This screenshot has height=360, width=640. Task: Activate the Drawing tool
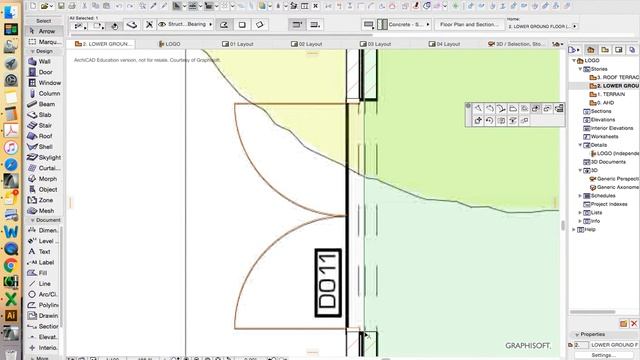pos(43,316)
